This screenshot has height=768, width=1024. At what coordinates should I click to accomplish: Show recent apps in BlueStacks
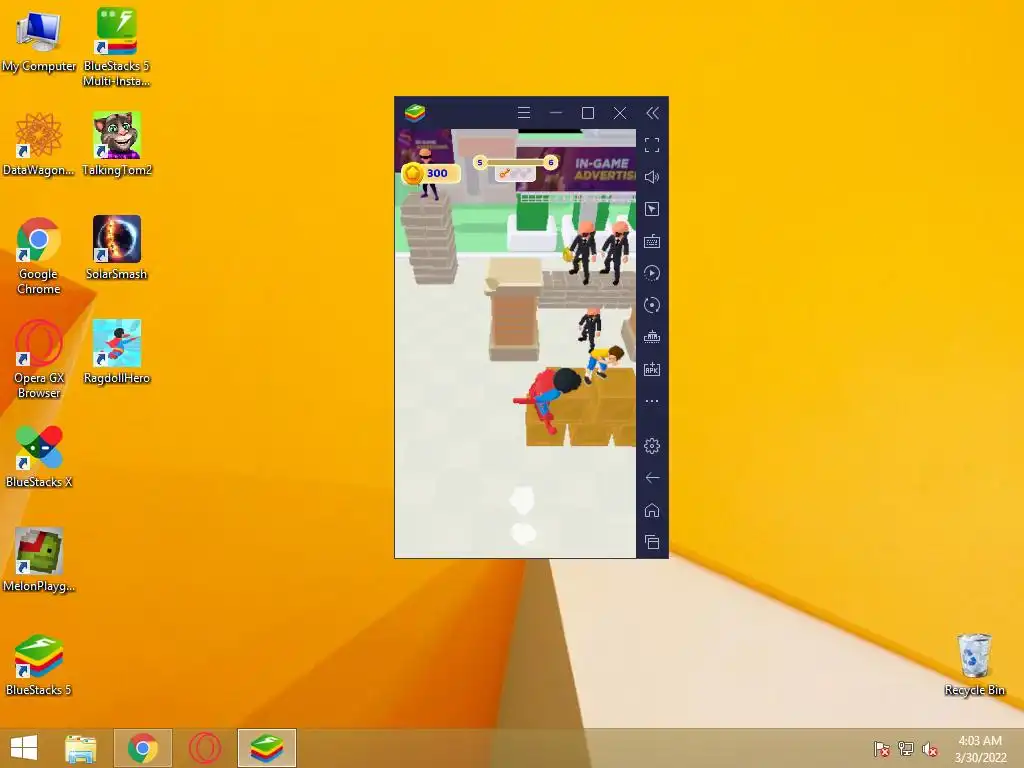[652, 542]
